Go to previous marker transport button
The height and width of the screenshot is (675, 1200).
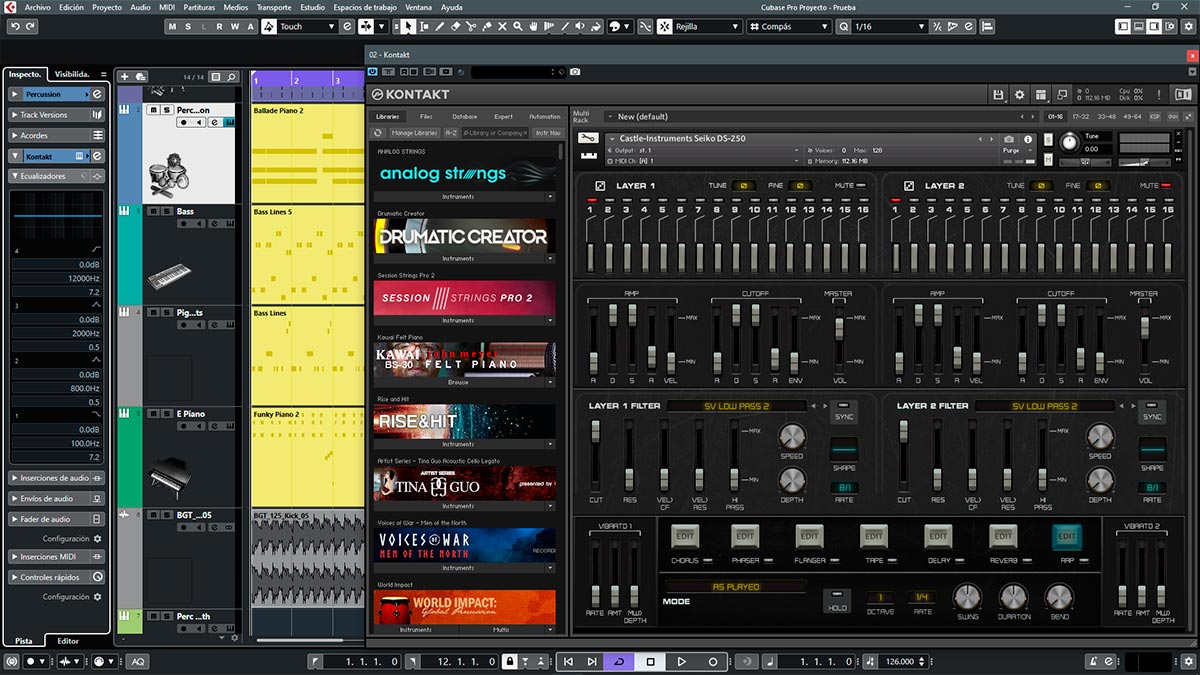[568, 661]
